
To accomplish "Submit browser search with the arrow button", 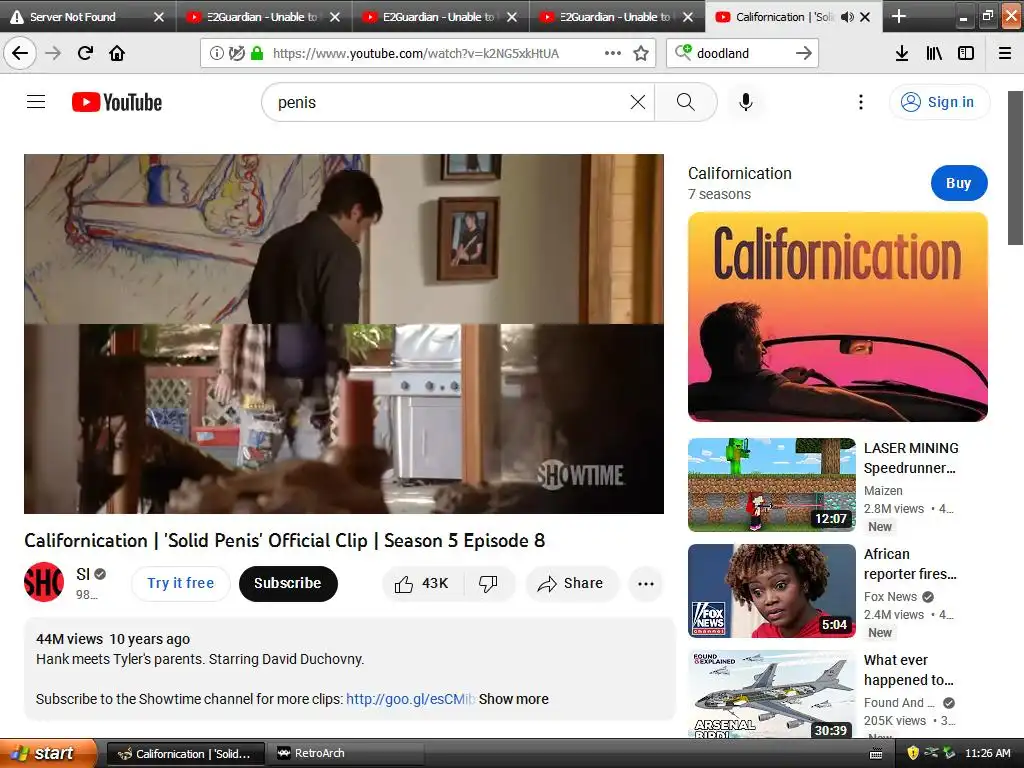I will pyautogui.click(x=803, y=54).
